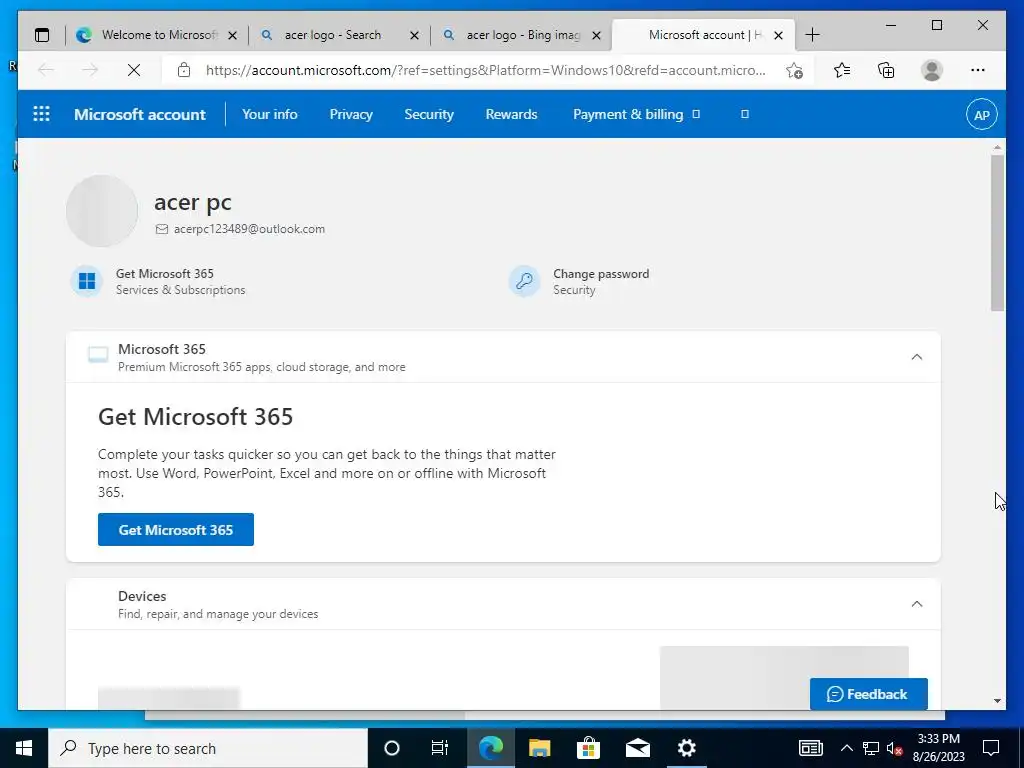Image resolution: width=1024 pixels, height=768 pixels.
Task: Open a new browser tab
Action: (812, 35)
